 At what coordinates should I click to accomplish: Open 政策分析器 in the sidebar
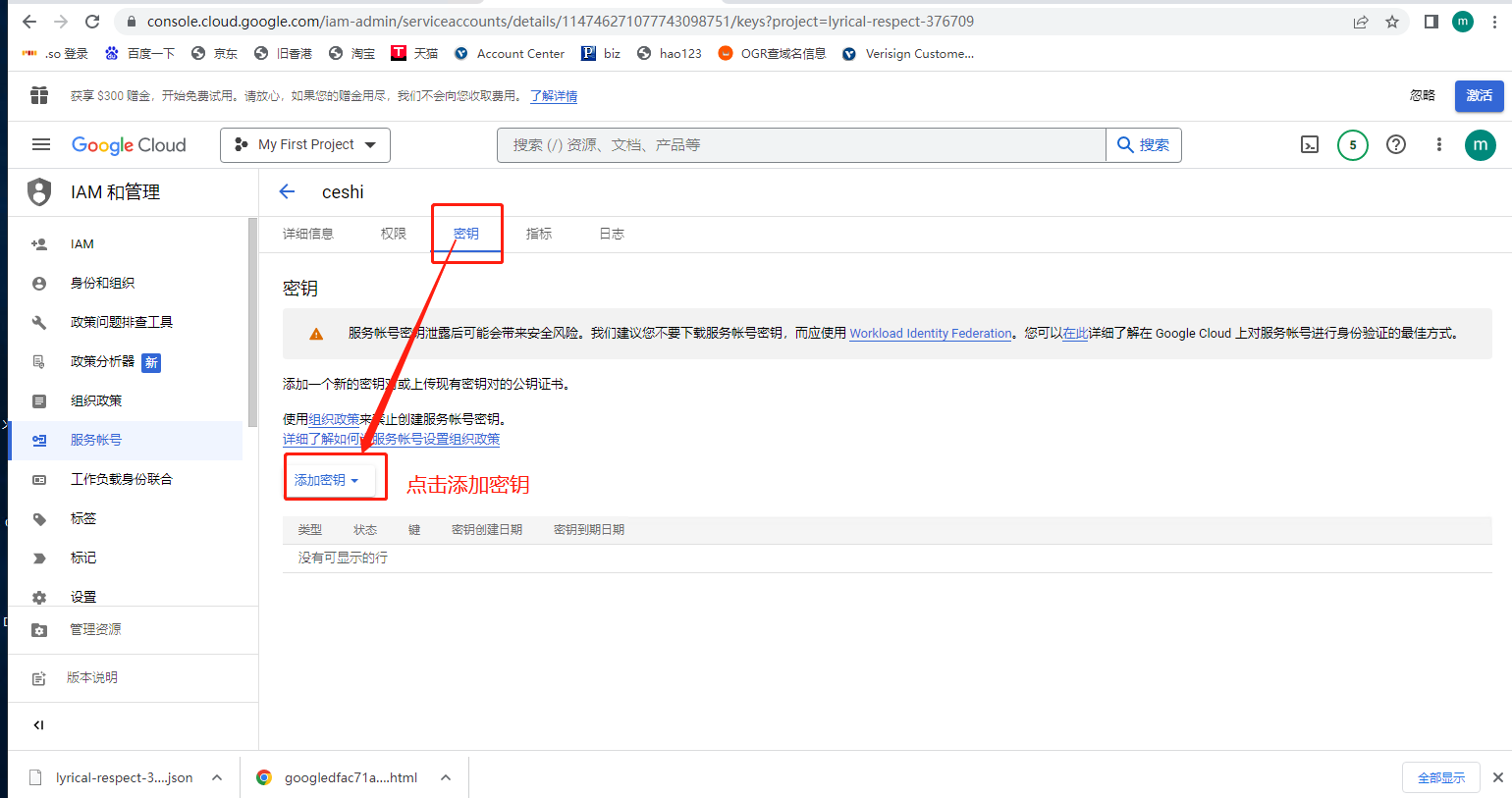(x=126, y=361)
